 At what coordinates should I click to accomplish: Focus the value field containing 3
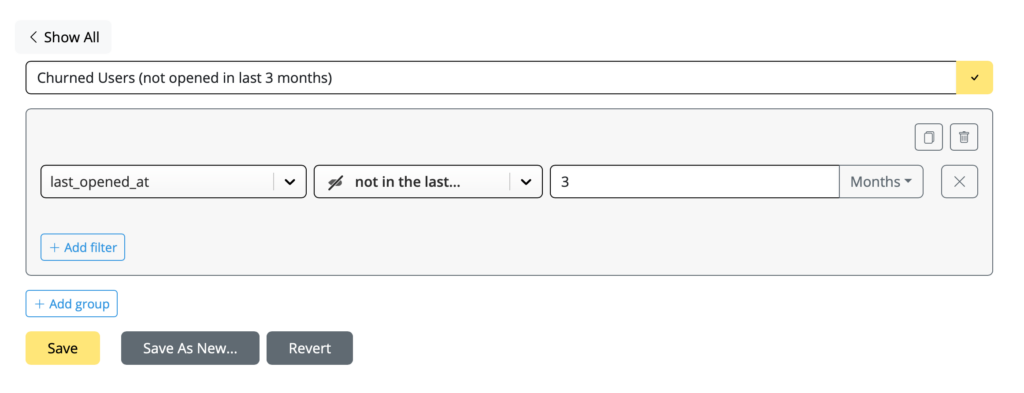695,181
